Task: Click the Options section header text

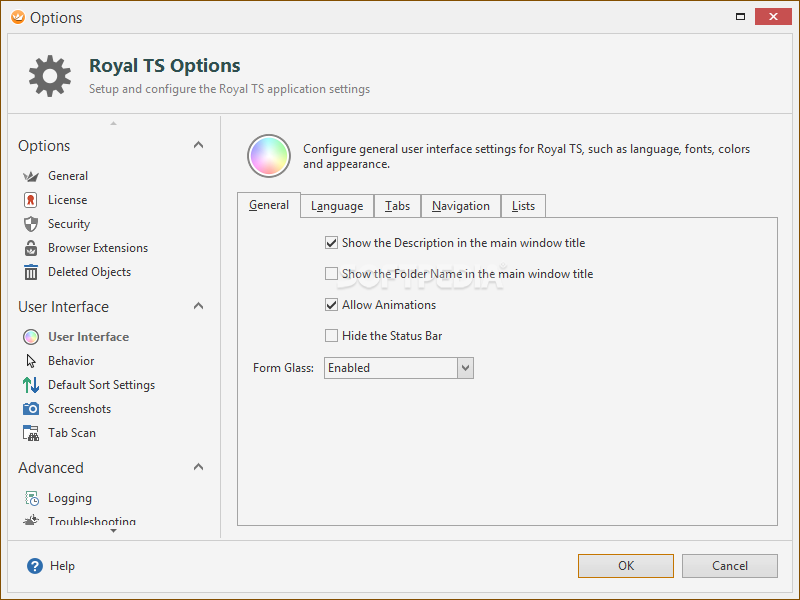Action: pos(44,146)
